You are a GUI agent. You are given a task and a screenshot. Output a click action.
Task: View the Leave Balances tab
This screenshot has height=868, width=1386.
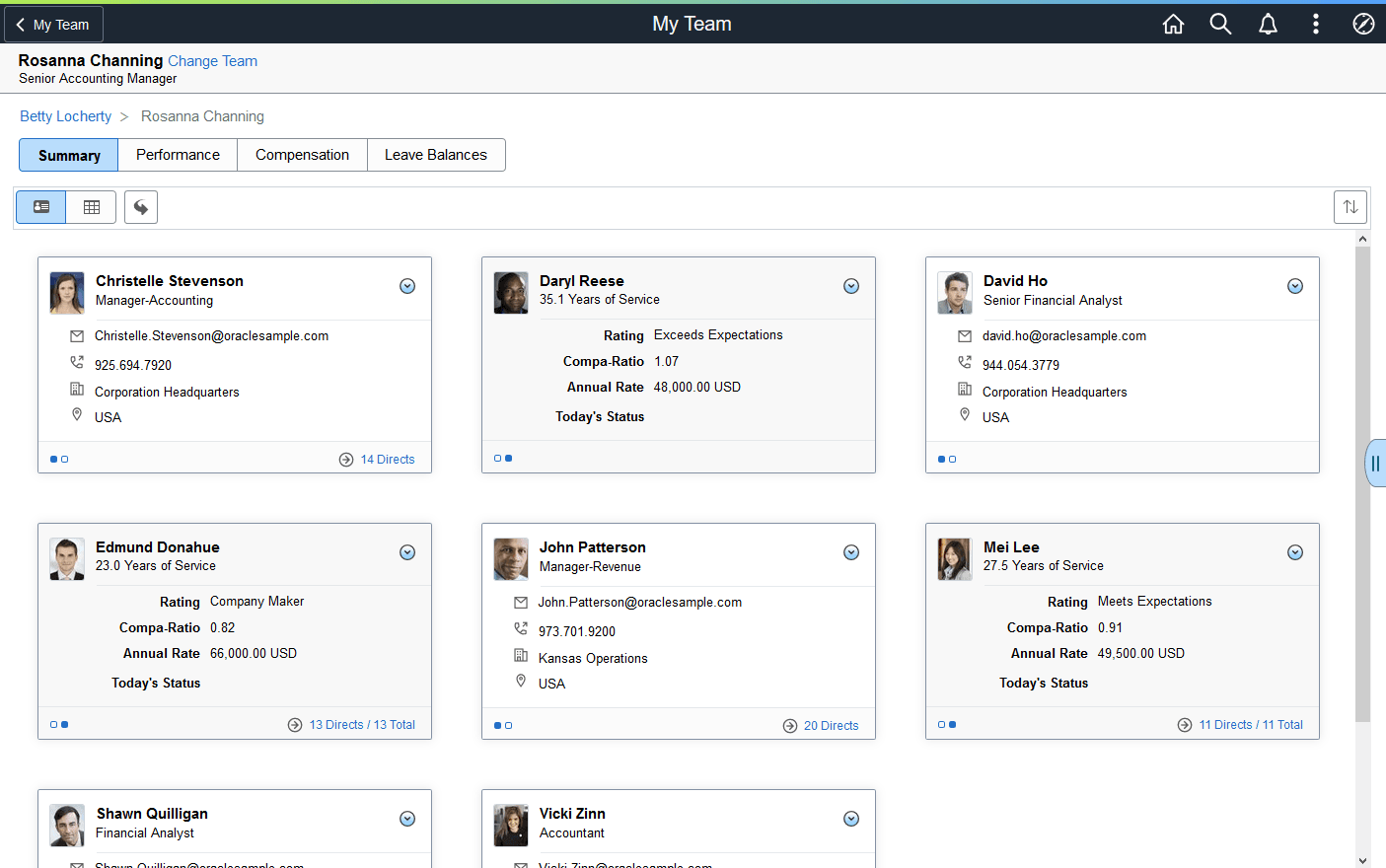[436, 155]
